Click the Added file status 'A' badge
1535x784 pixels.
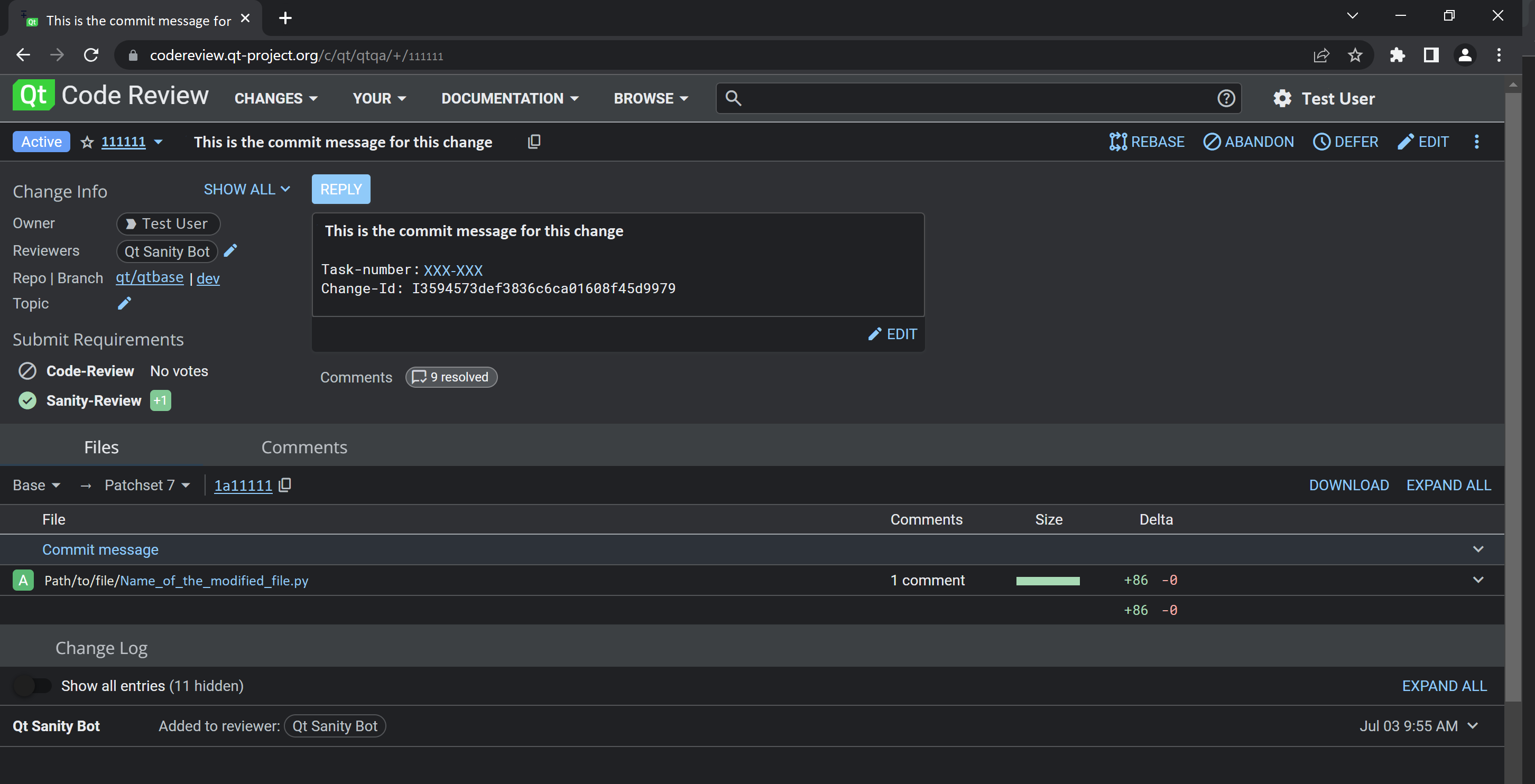point(23,580)
